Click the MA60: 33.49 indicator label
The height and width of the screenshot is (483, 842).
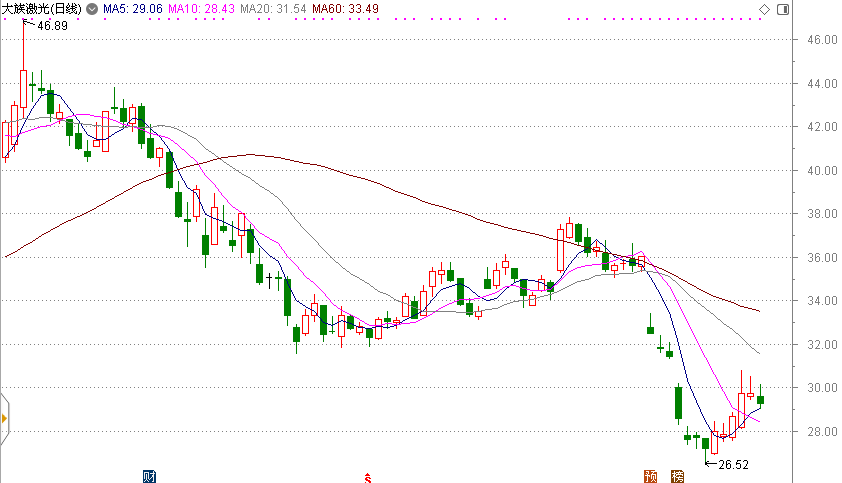[345, 9]
